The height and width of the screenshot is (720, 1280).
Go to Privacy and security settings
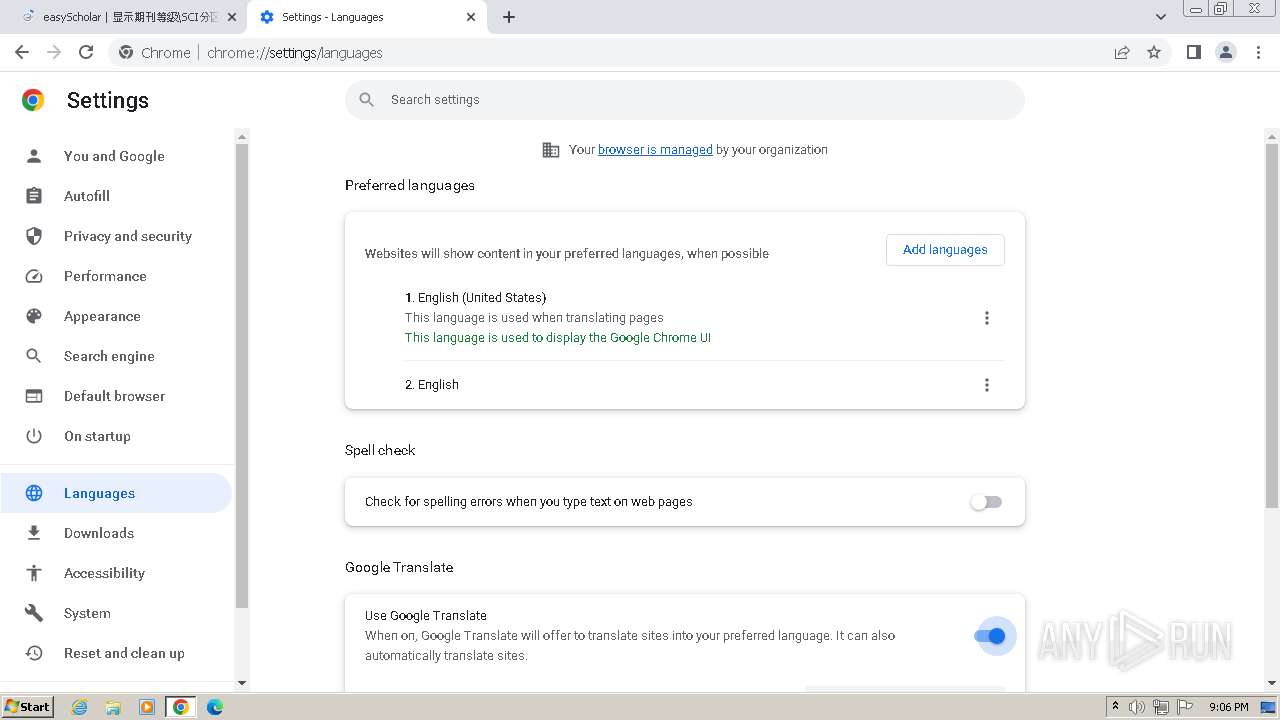tap(127, 236)
